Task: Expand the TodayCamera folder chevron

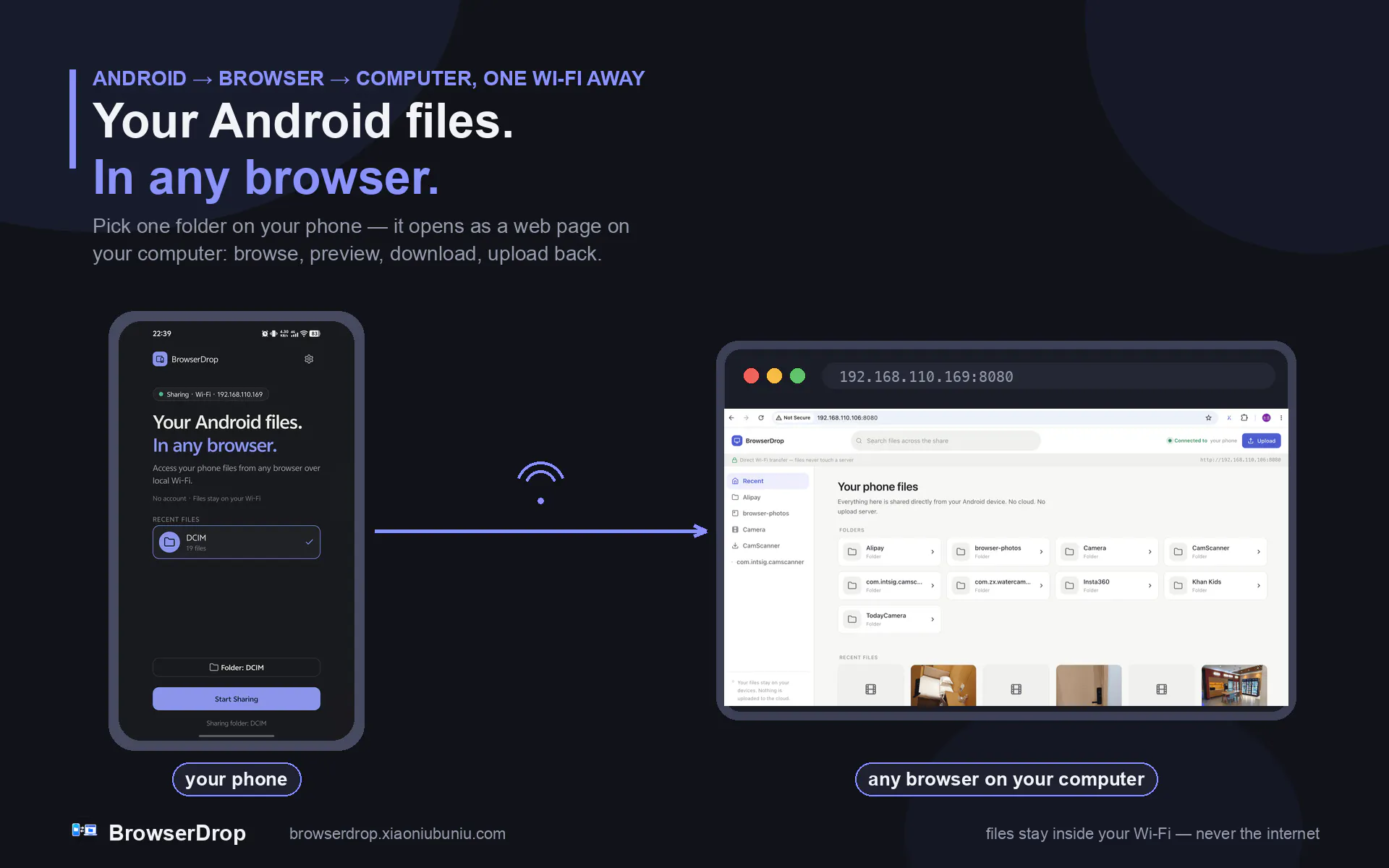Action: [x=933, y=619]
